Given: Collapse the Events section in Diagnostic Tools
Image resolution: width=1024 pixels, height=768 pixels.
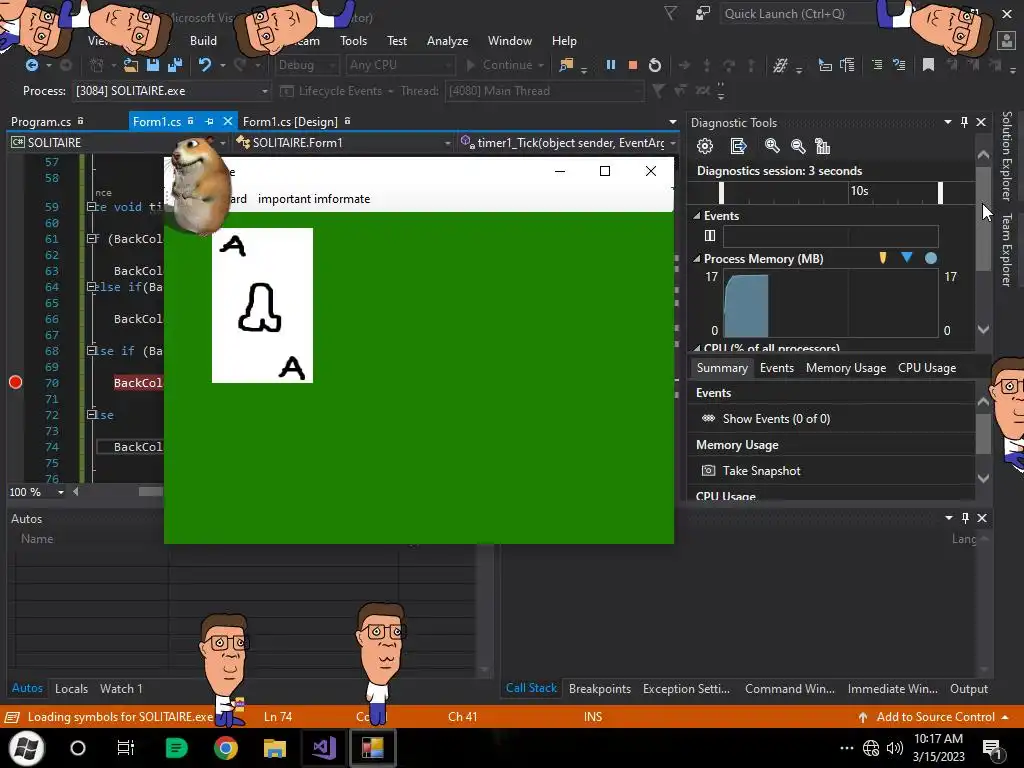Looking at the screenshot, I should click(x=697, y=216).
